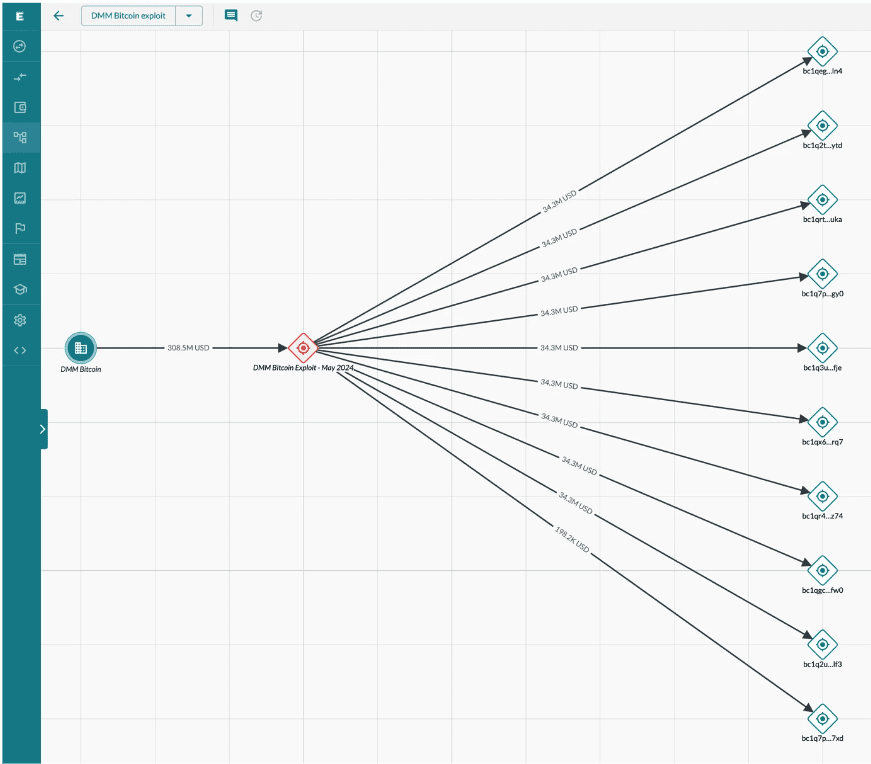Click the history refresh clock icon
The image size is (871, 764).
pos(256,16)
